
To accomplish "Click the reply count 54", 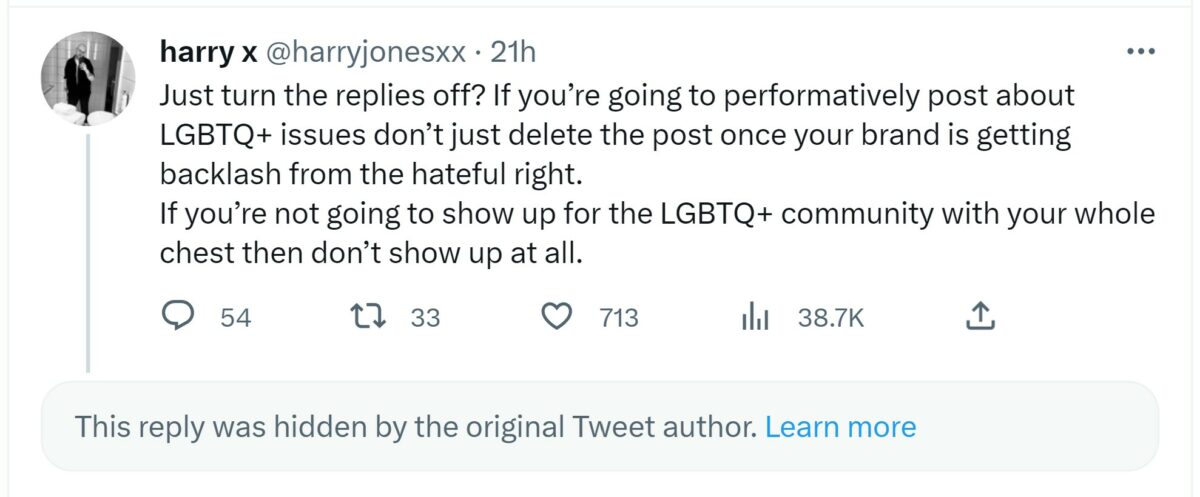I will pyautogui.click(x=235, y=318).
